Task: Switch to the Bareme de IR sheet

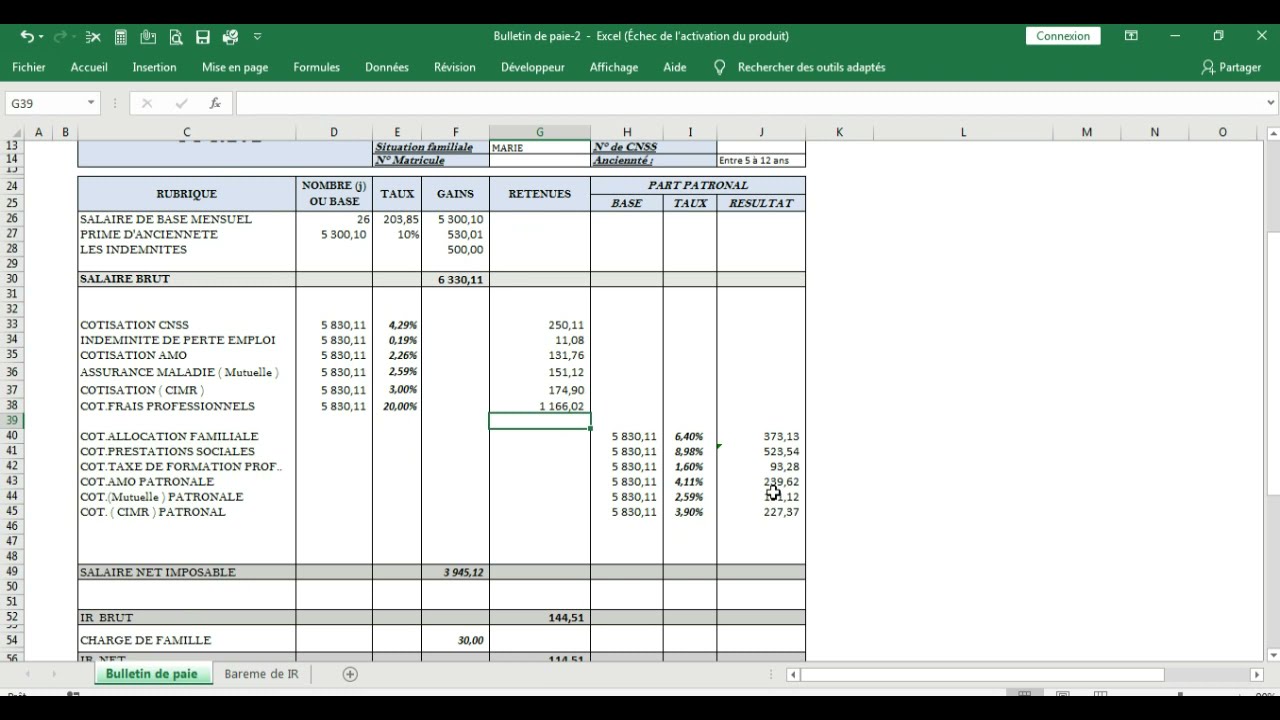Action: tap(261, 674)
